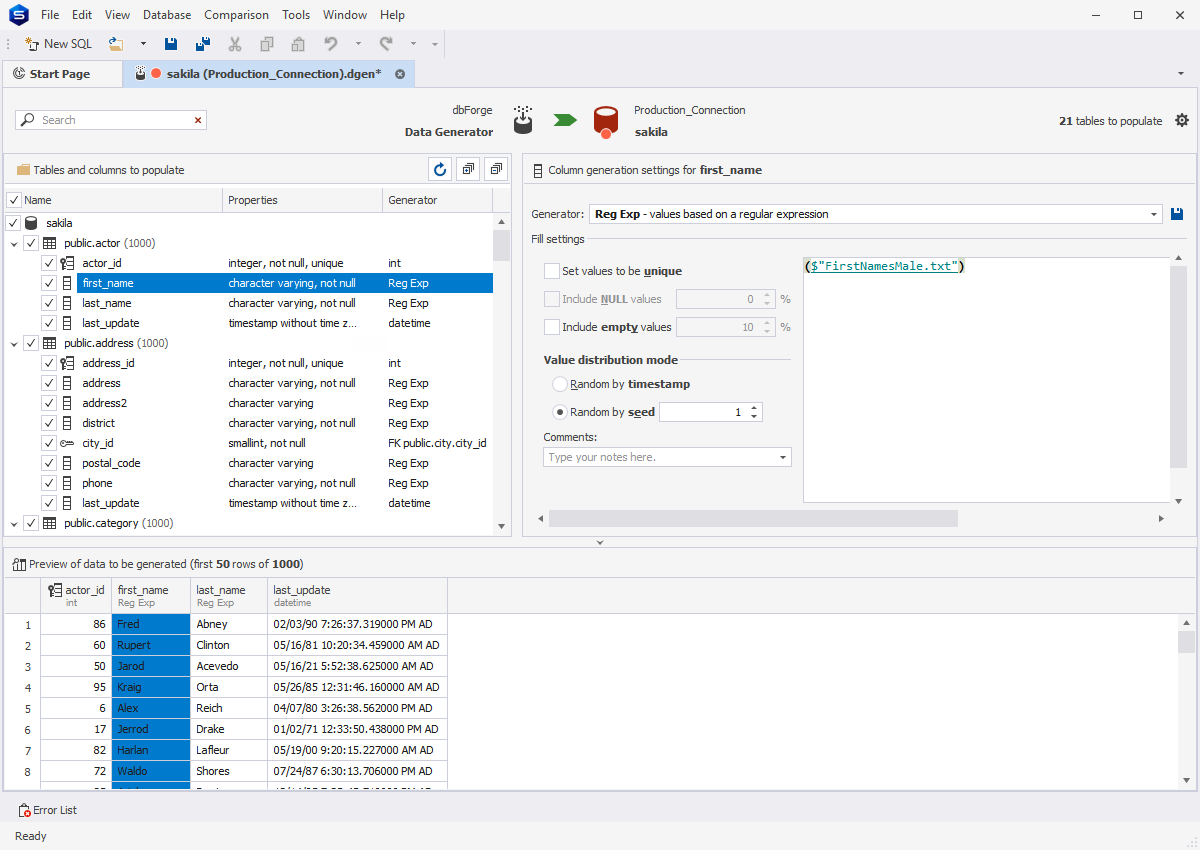Increase the seed value with up stepper
This screenshot has width=1200, height=850.
pos(754,408)
